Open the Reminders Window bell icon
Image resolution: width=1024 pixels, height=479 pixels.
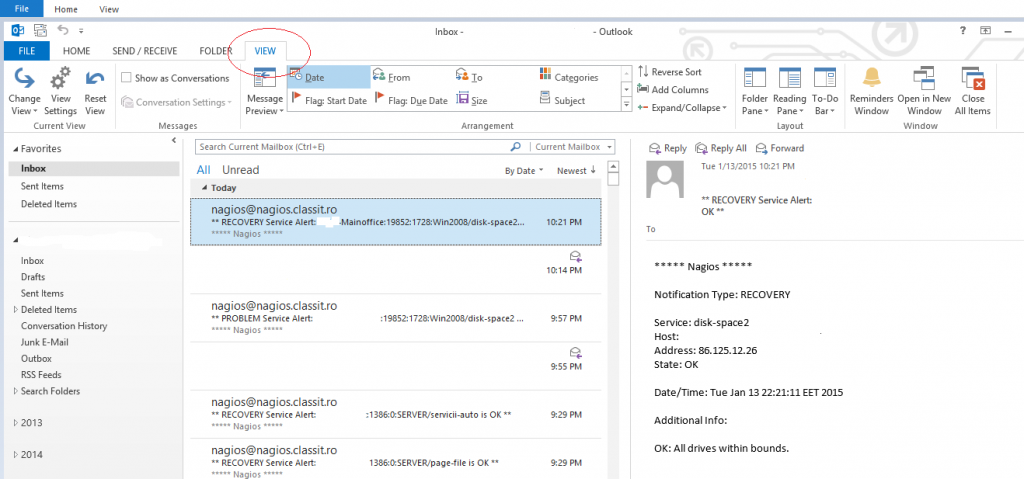871,80
